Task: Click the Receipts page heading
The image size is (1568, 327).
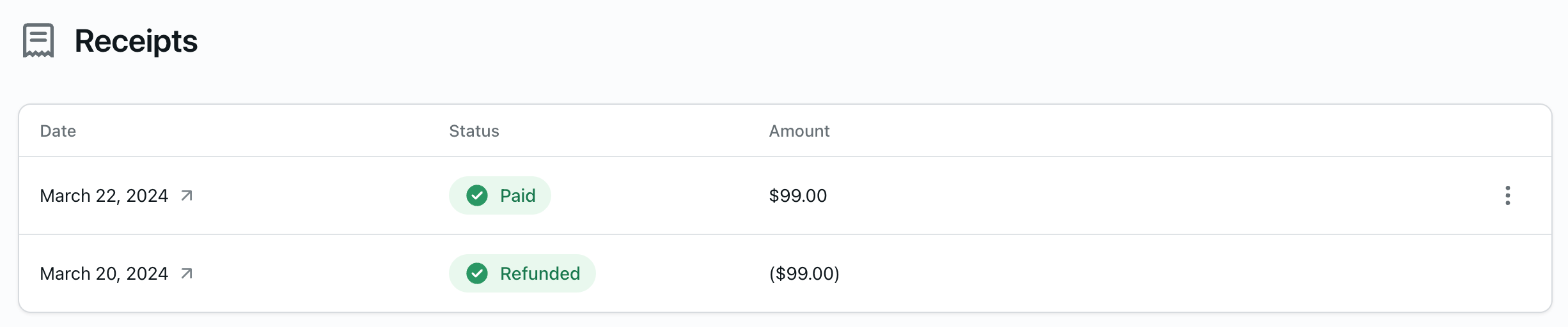Action: [x=136, y=41]
